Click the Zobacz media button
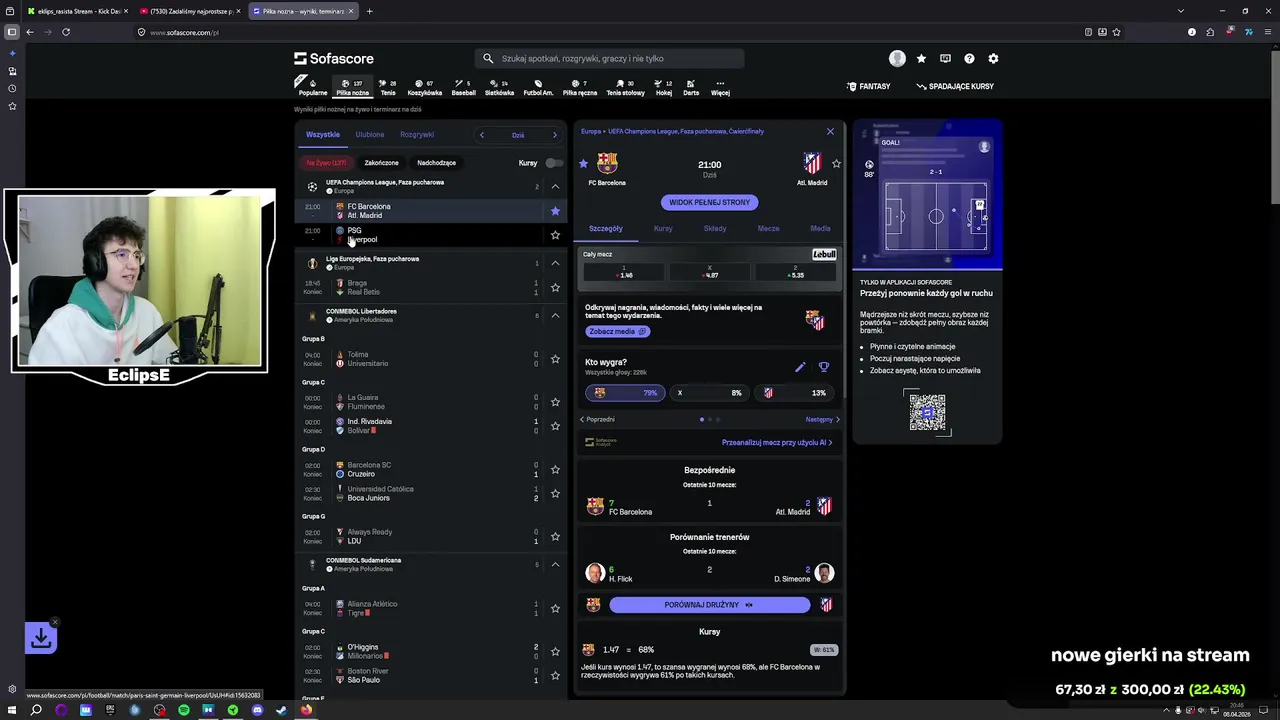1280x720 pixels. pos(617,331)
